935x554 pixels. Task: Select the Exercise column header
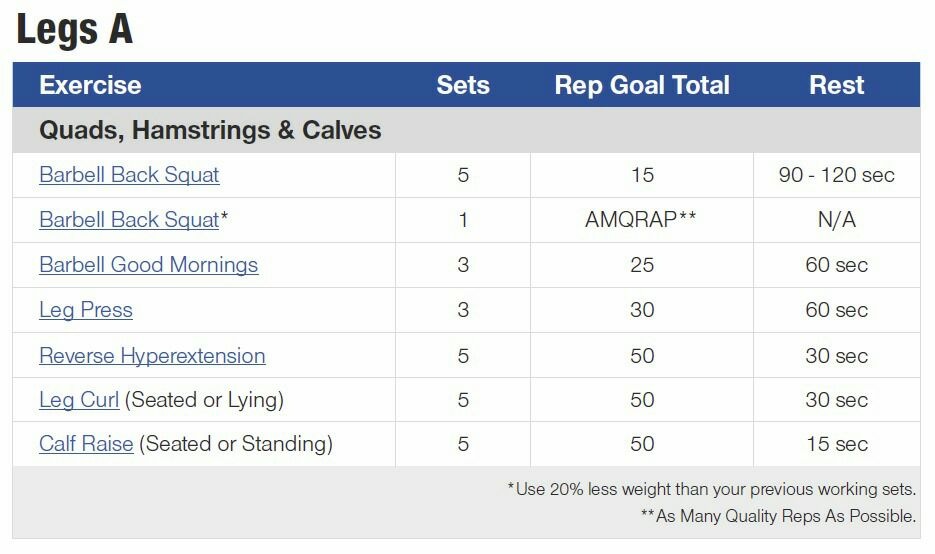point(90,85)
